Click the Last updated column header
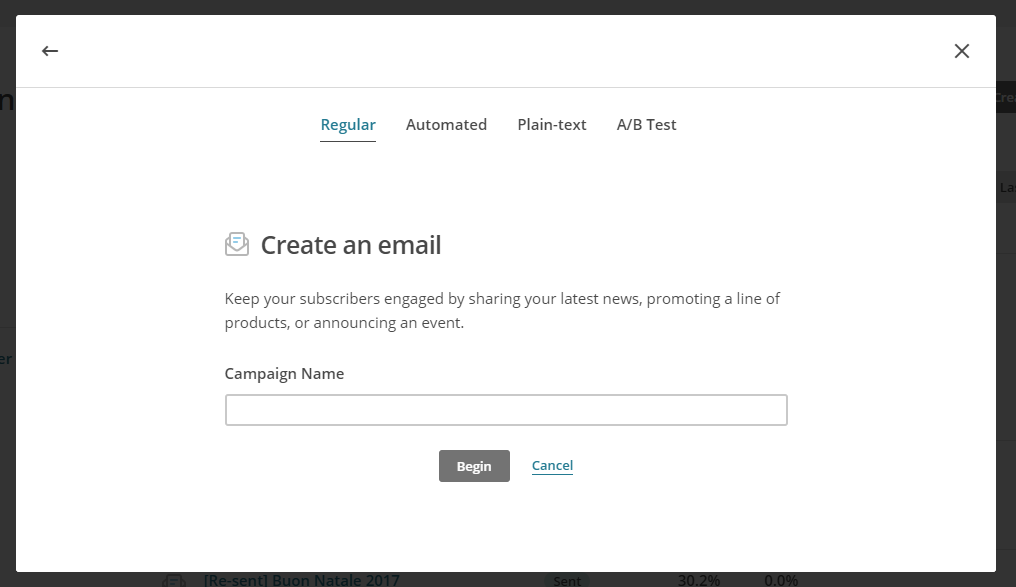Viewport: 1016px width, 587px height. click(1009, 187)
